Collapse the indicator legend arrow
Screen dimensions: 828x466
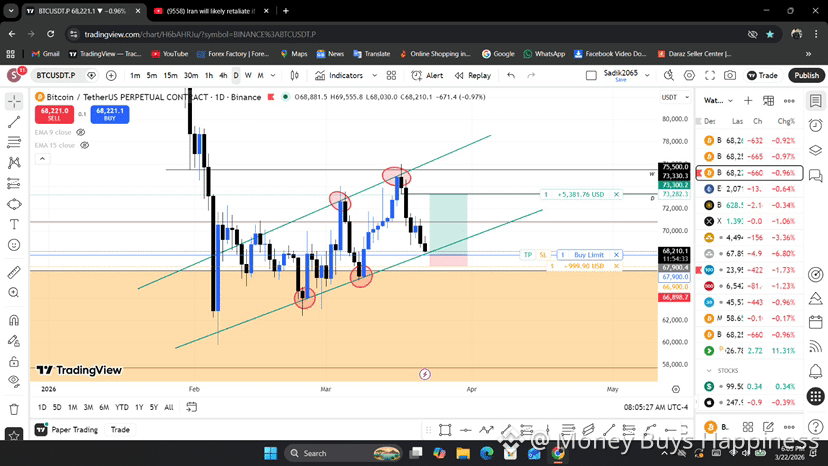click(x=42, y=159)
